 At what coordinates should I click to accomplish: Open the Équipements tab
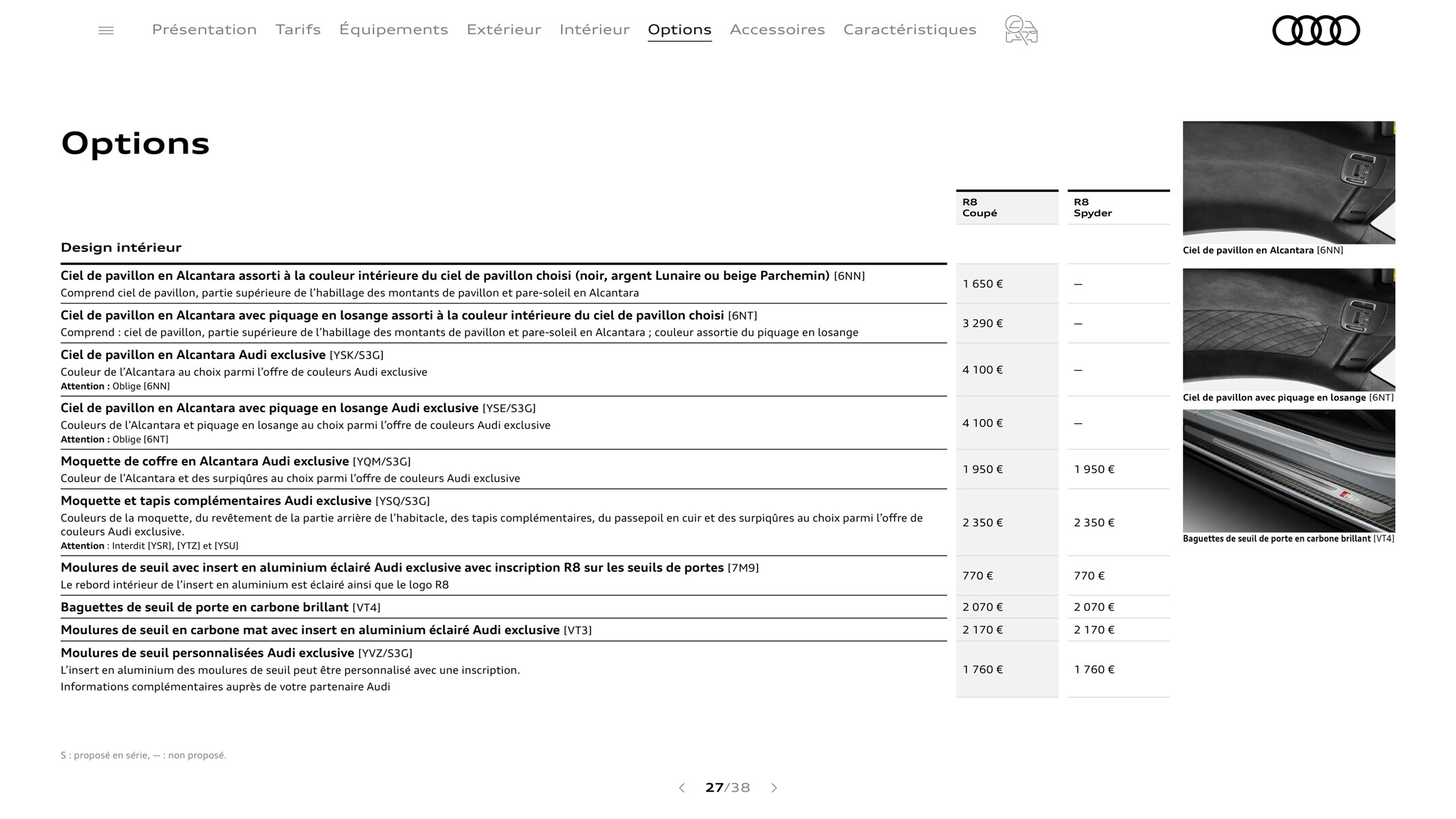pyautogui.click(x=393, y=29)
